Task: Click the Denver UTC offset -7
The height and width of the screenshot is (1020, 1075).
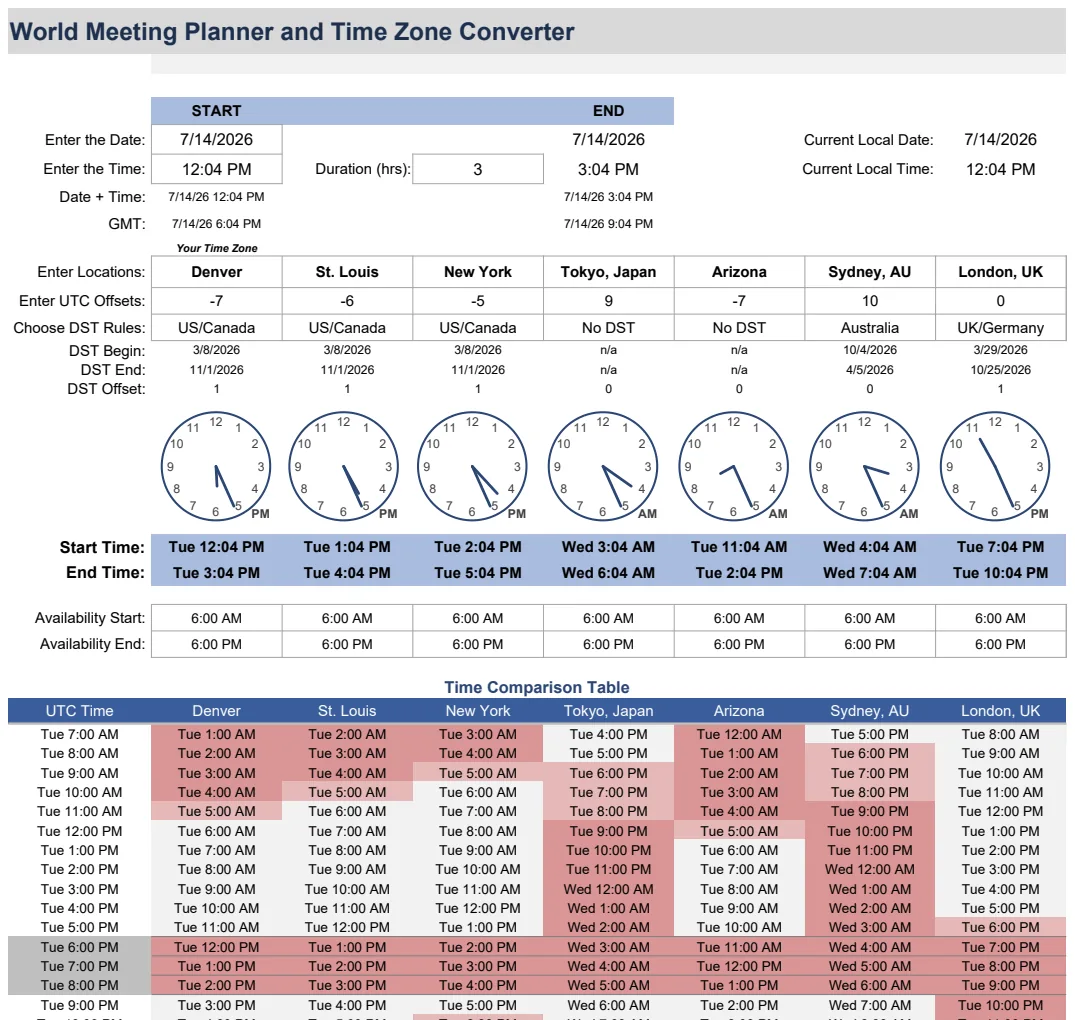Action: [x=217, y=301]
